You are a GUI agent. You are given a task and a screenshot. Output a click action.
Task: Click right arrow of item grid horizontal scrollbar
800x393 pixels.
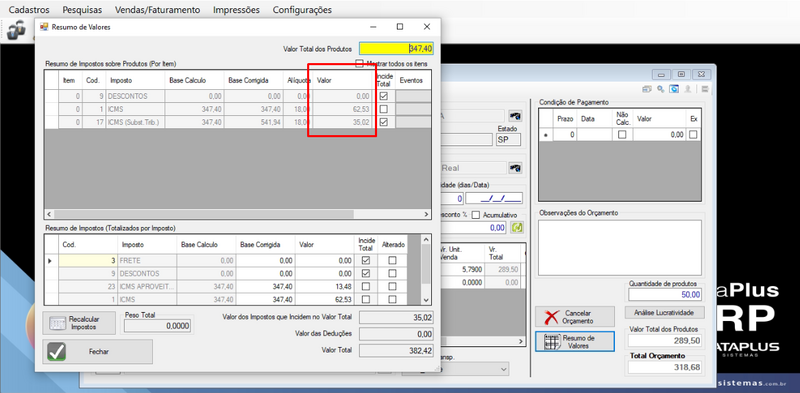click(x=427, y=214)
